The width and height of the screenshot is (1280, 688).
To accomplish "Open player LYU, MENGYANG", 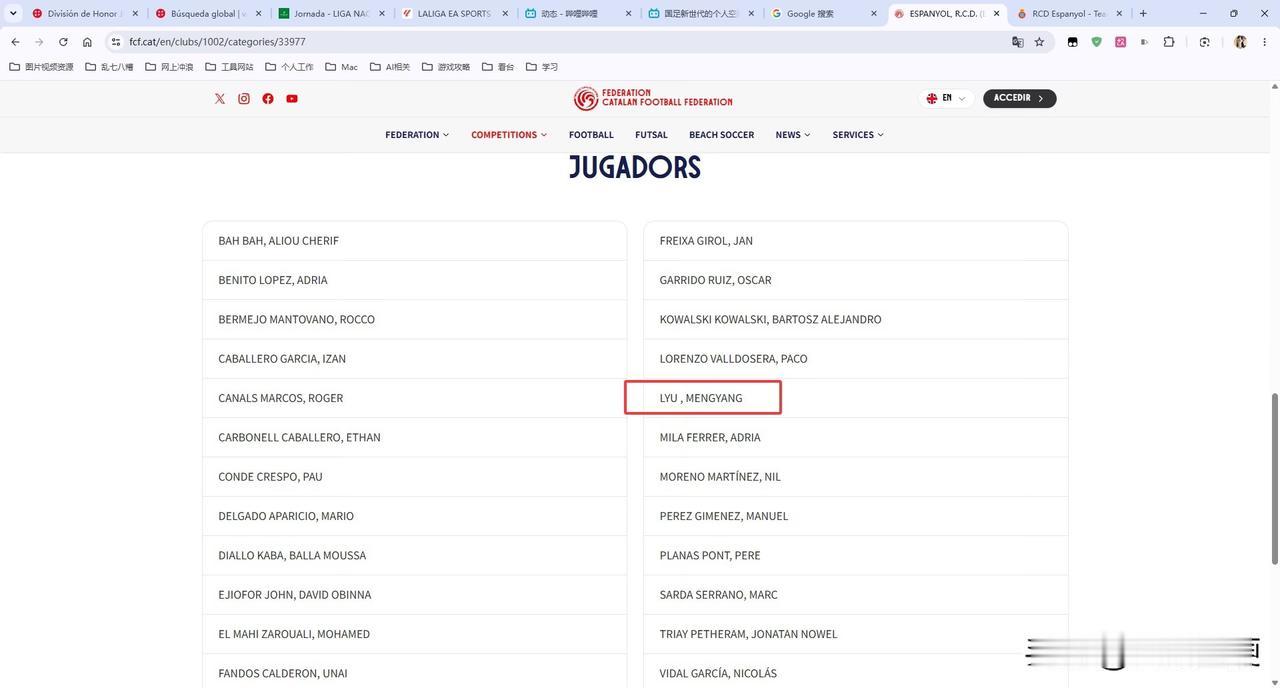I will [x=701, y=398].
